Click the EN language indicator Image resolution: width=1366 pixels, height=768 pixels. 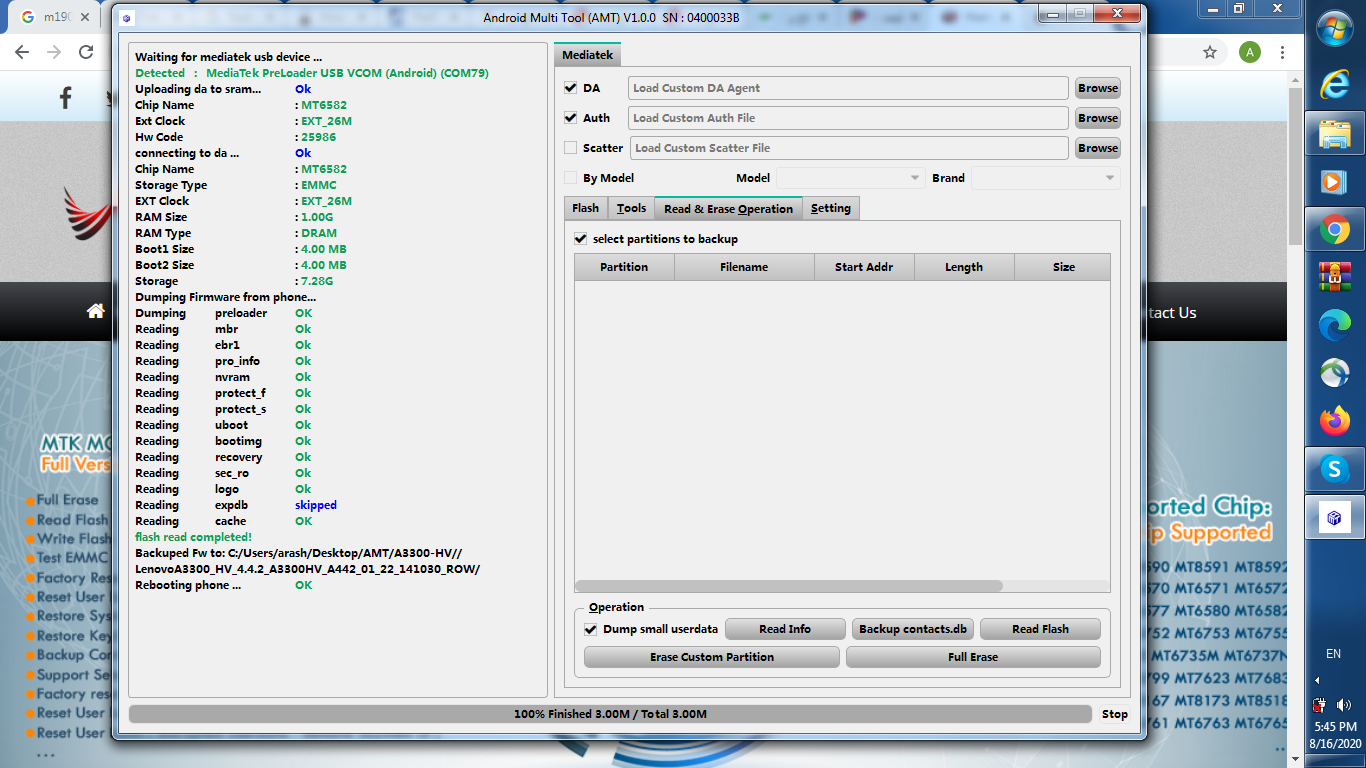[1333, 654]
